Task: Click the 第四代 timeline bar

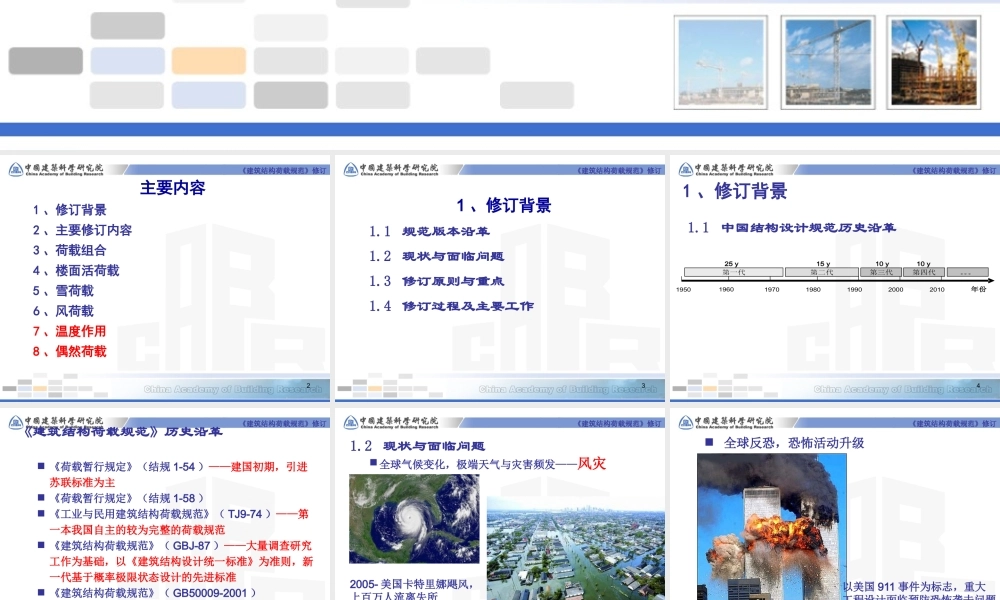Action: point(923,272)
